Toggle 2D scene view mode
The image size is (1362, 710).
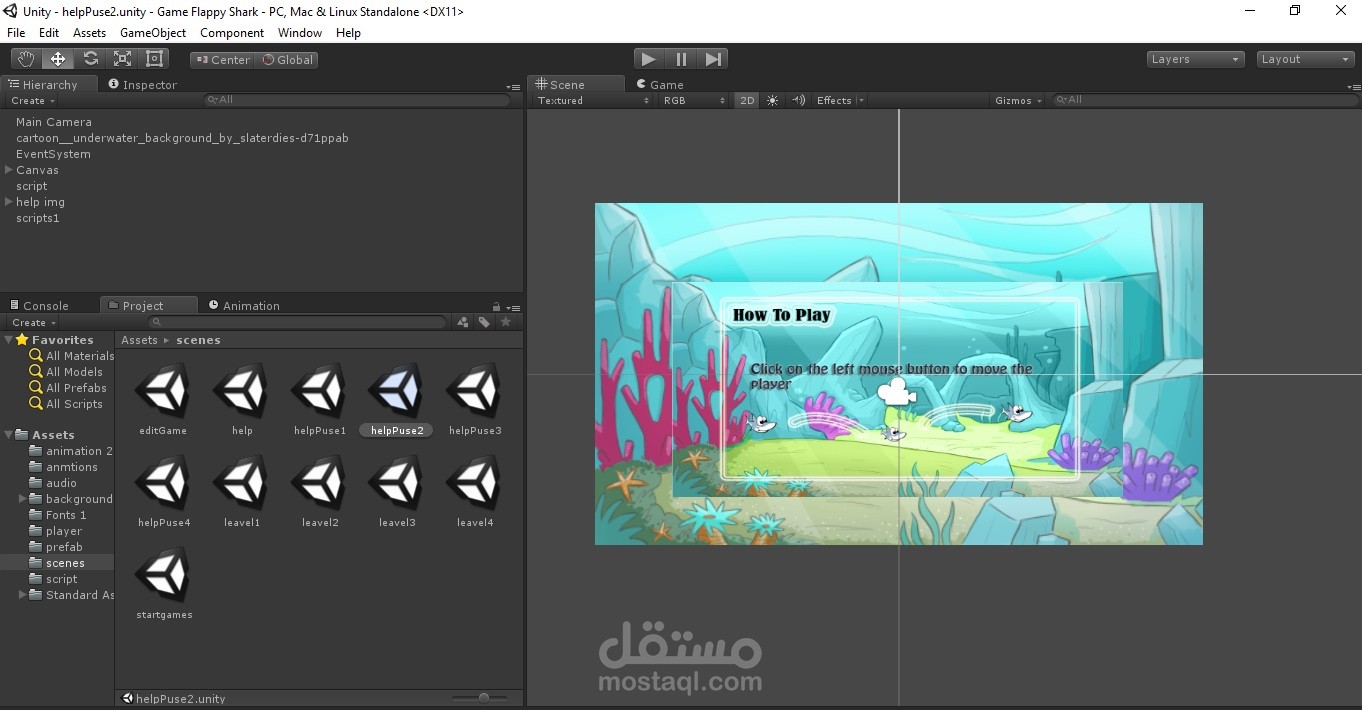[747, 100]
